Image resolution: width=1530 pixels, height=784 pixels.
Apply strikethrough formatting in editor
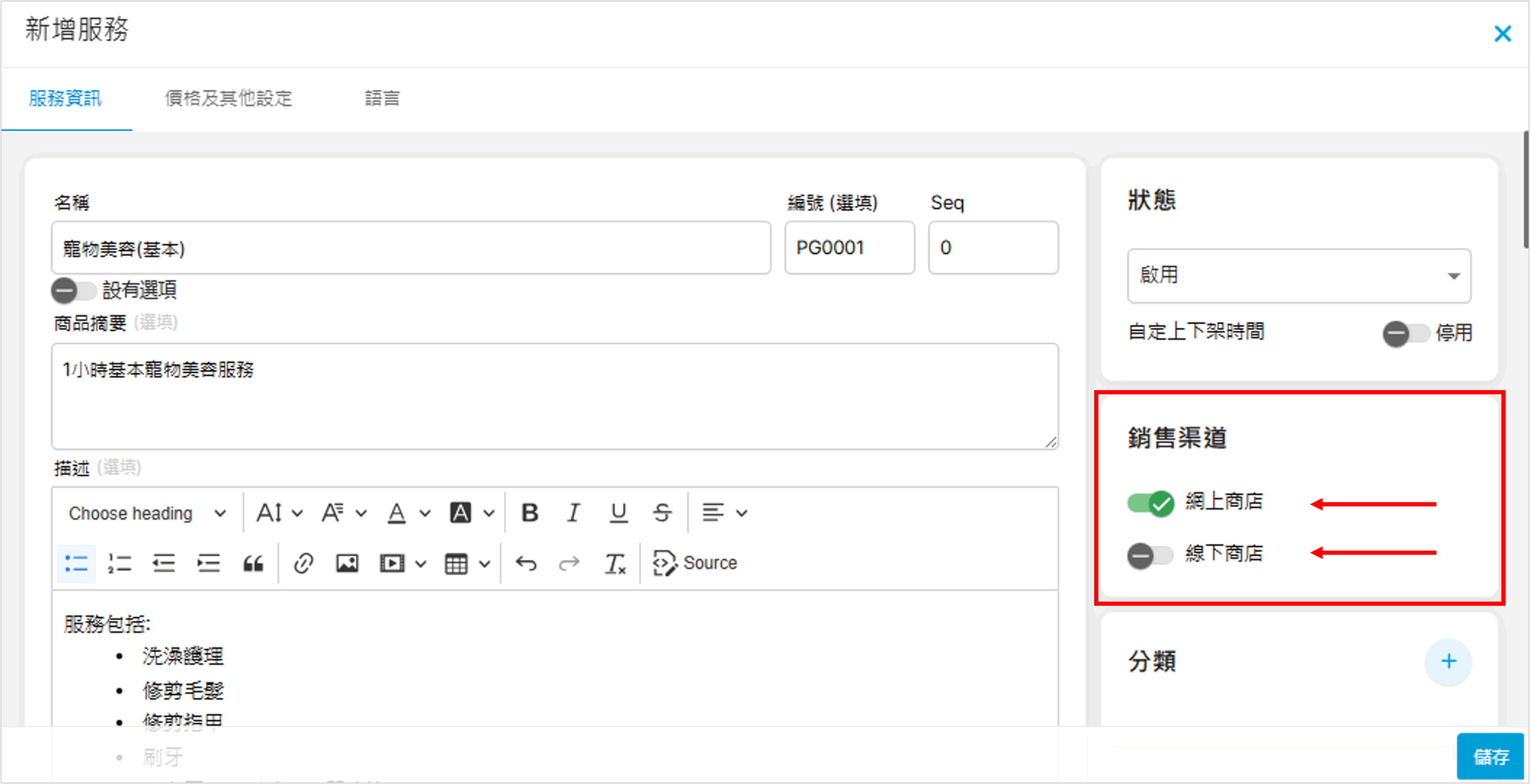pos(662,513)
